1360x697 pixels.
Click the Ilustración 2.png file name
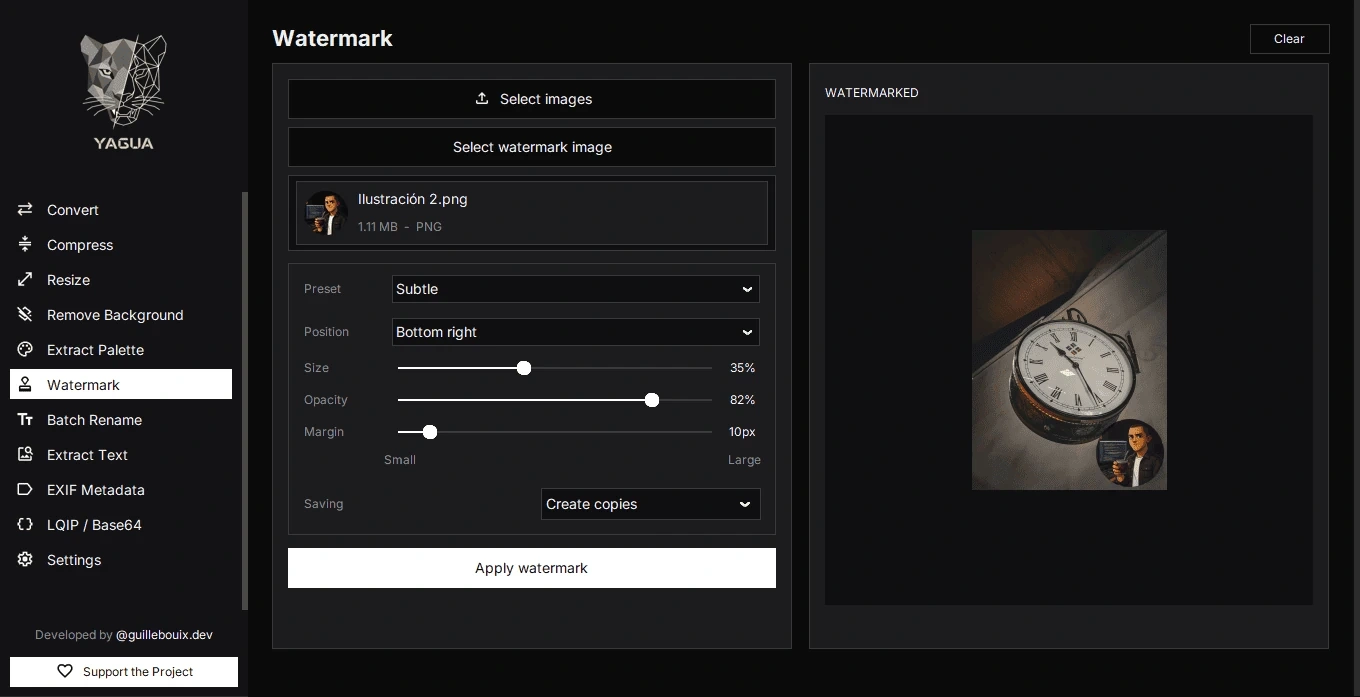[x=413, y=199]
